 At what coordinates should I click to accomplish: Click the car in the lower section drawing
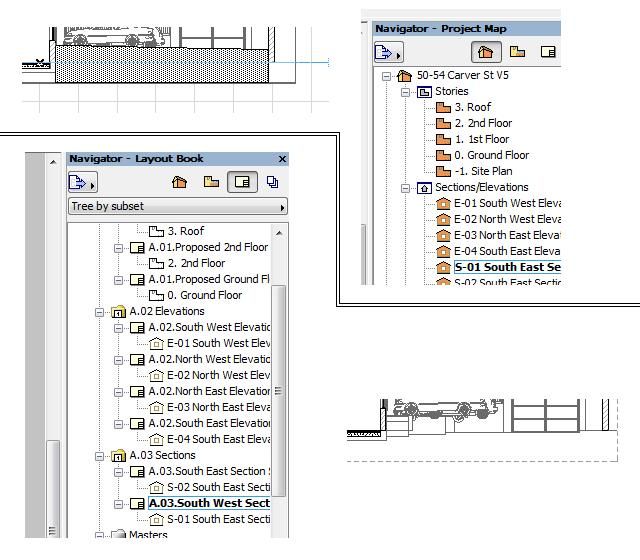click(447, 409)
